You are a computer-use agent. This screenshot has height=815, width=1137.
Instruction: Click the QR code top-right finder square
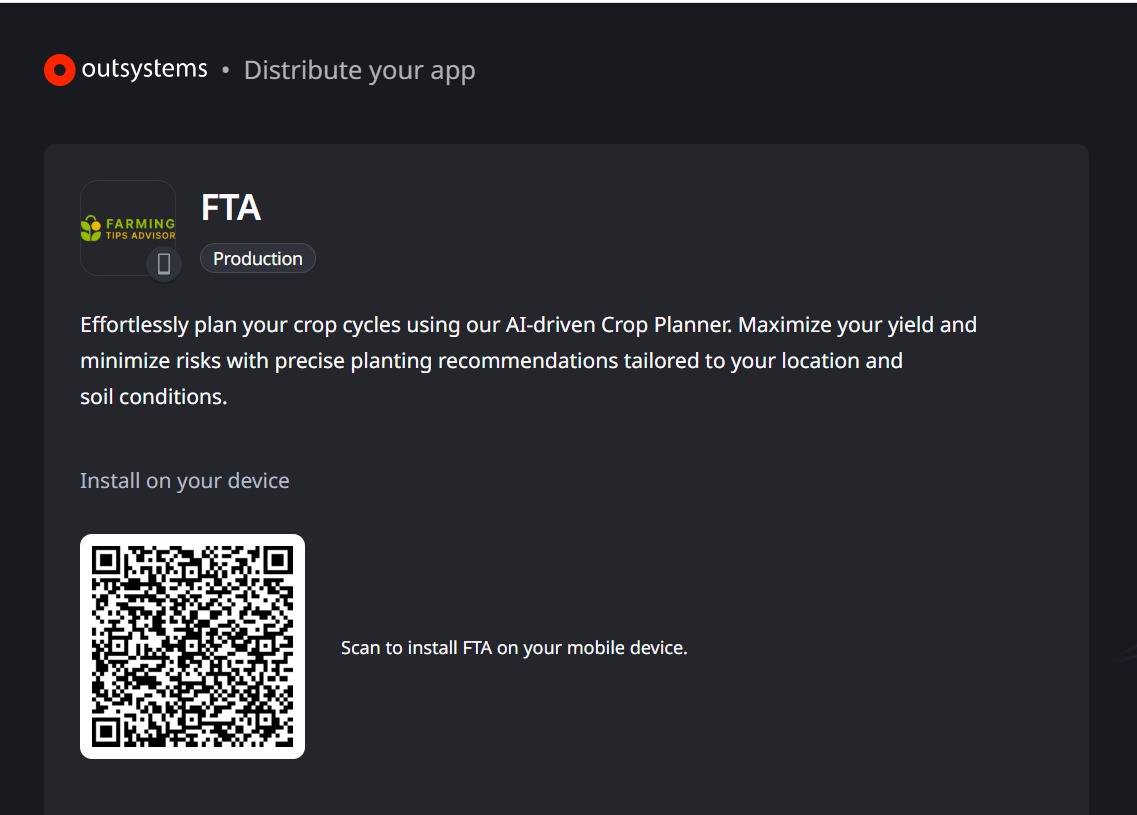pyautogui.click(x=278, y=560)
